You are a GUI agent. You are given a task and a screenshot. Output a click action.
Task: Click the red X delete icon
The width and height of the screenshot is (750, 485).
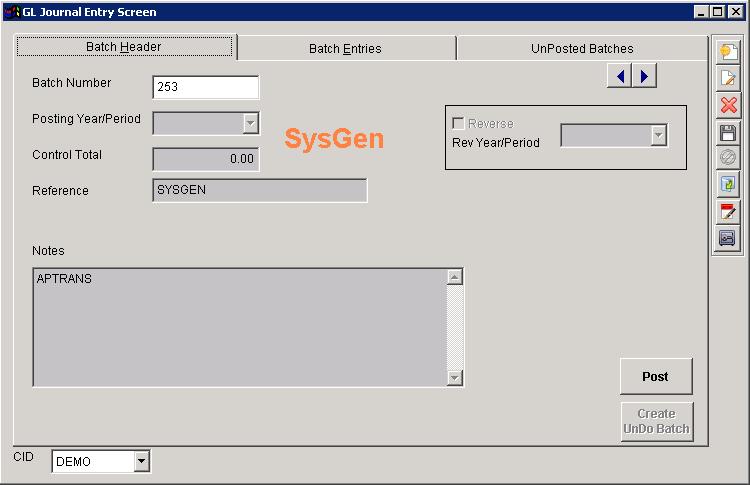[x=728, y=106]
